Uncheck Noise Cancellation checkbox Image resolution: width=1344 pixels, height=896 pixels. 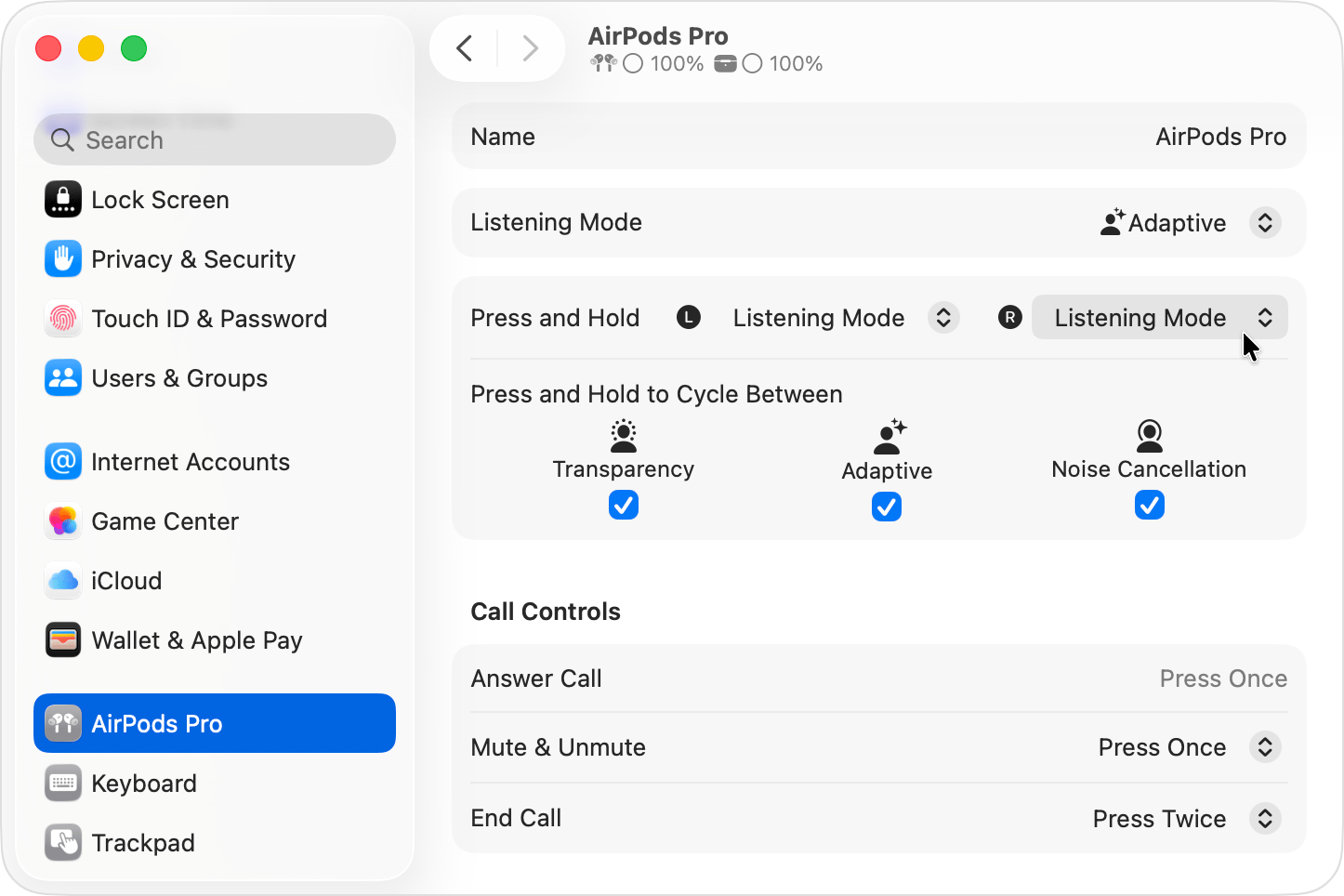click(1149, 505)
